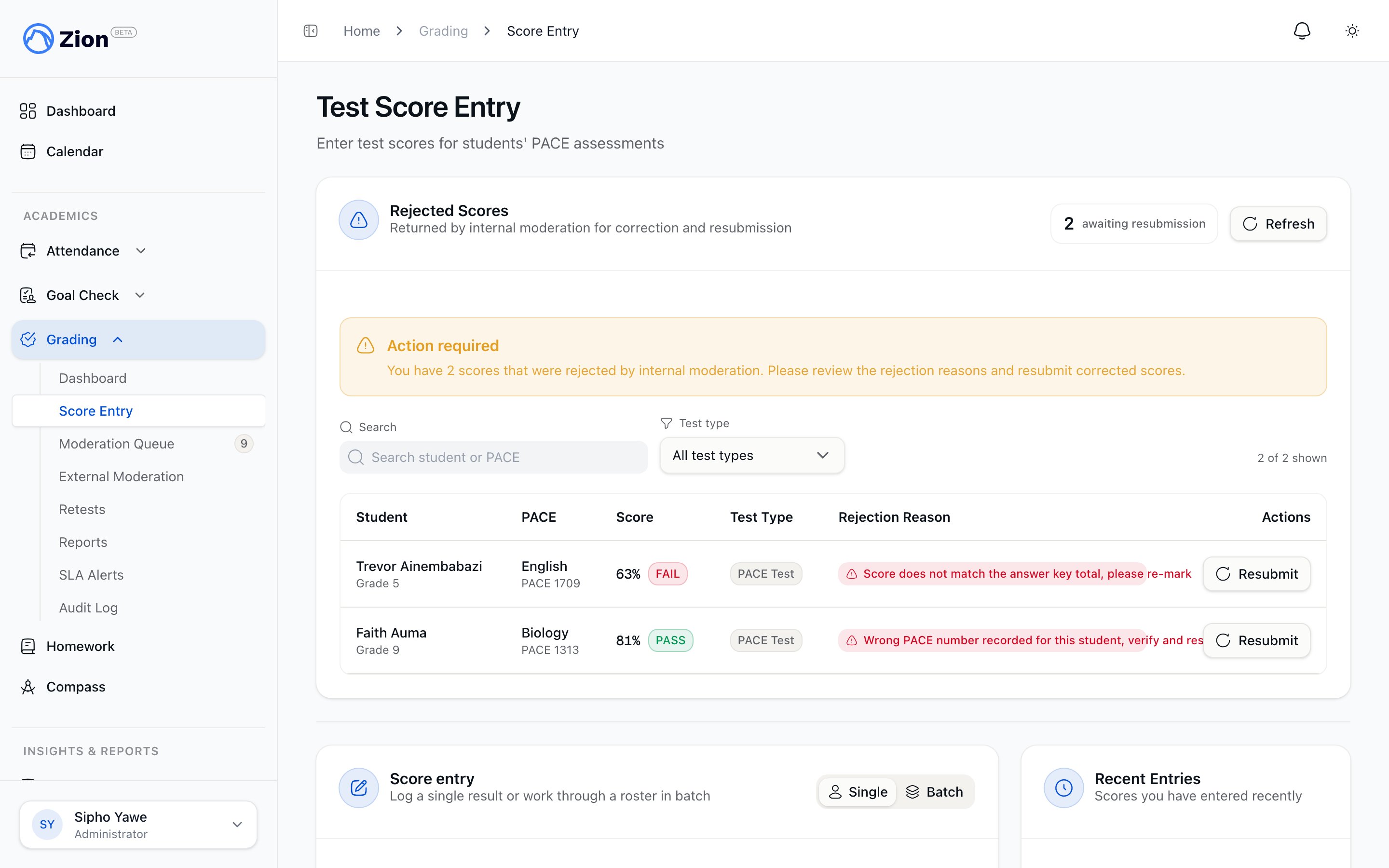Viewport: 1389px width, 868px height.
Task: Click the FAIL badge
Action: click(x=667, y=573)
